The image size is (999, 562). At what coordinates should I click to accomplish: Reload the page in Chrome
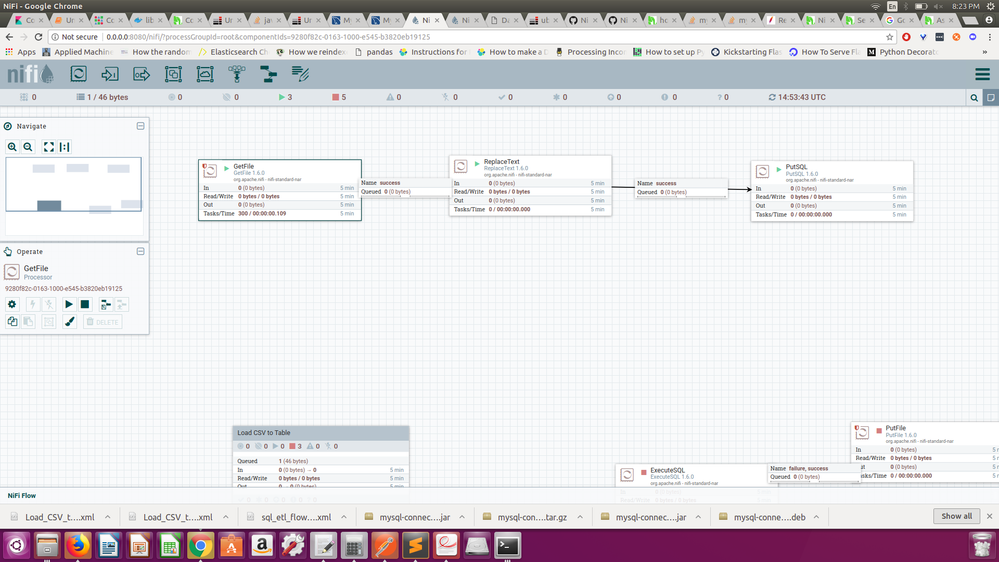(38, 37)
